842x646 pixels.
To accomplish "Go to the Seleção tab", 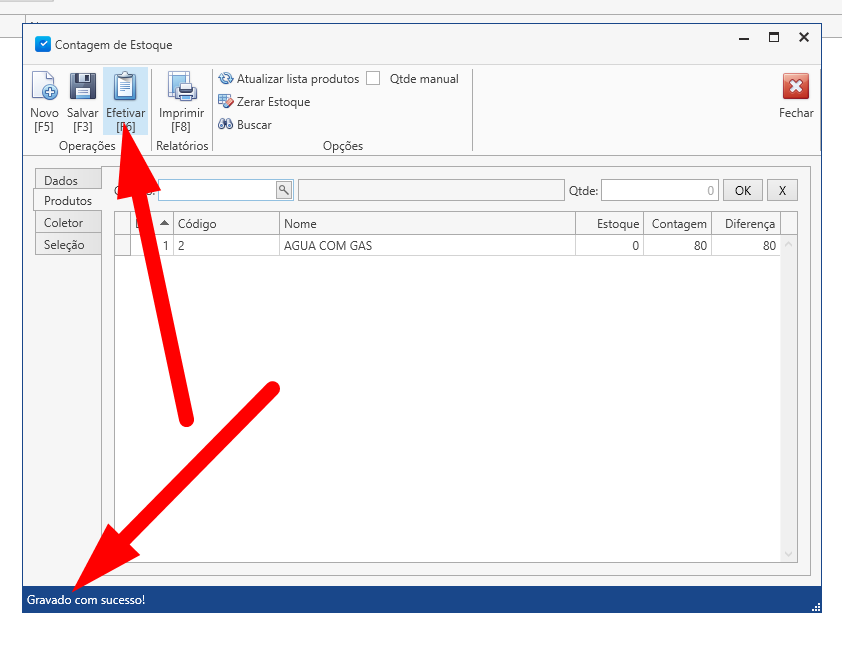I will tap(64, 245).
